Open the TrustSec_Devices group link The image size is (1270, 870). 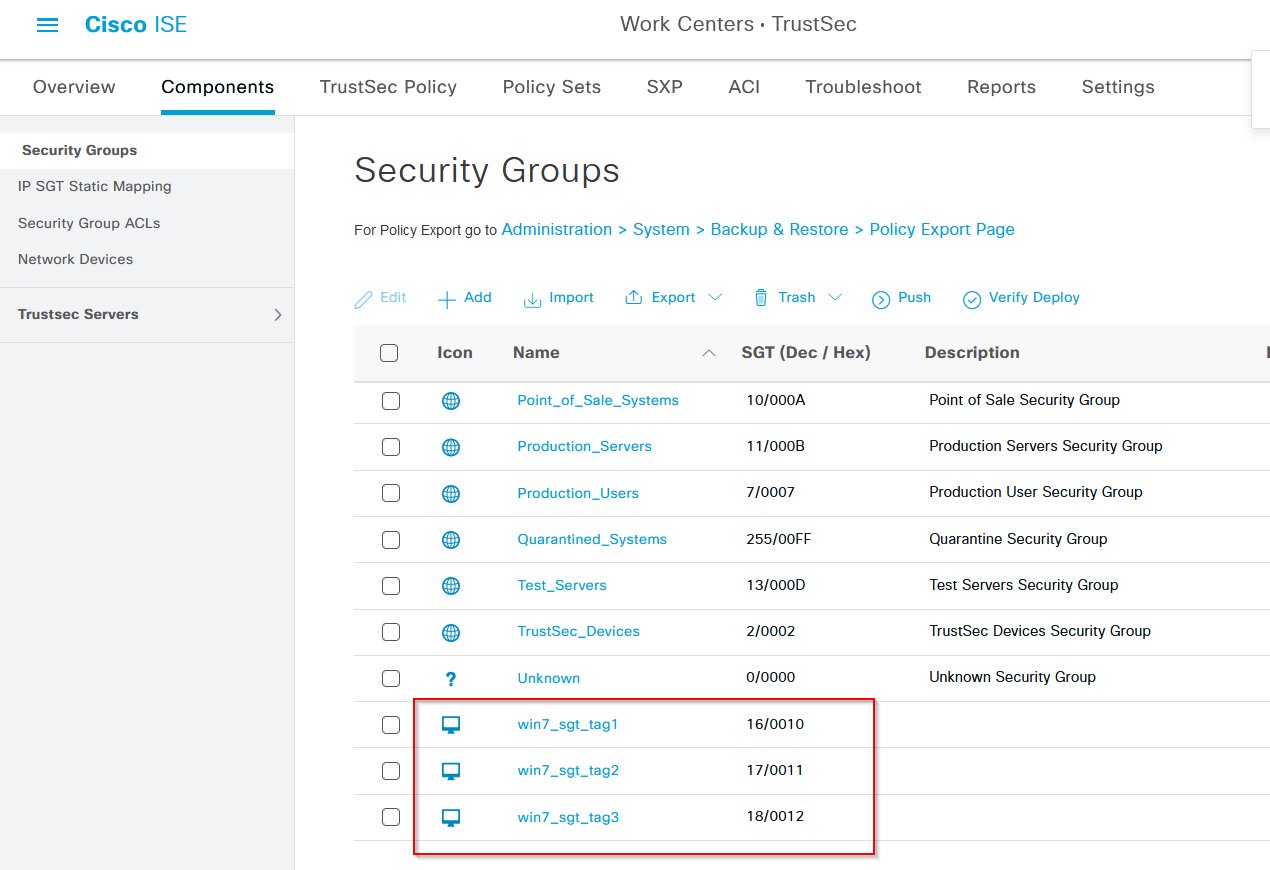tap(578, 631)
